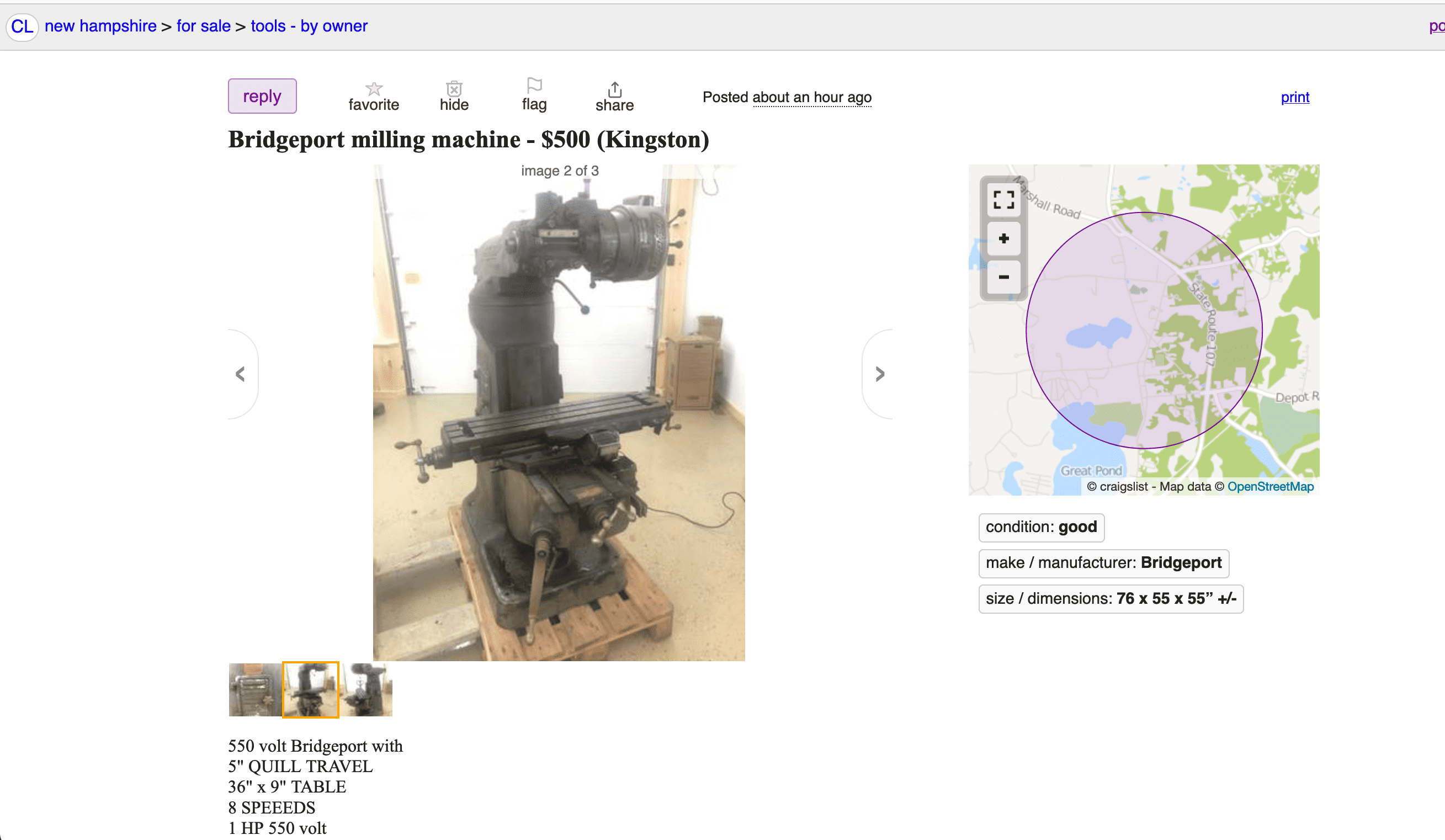Share this posting
This screenshot has height=840, width=1445.
click(x=615, y=97)
